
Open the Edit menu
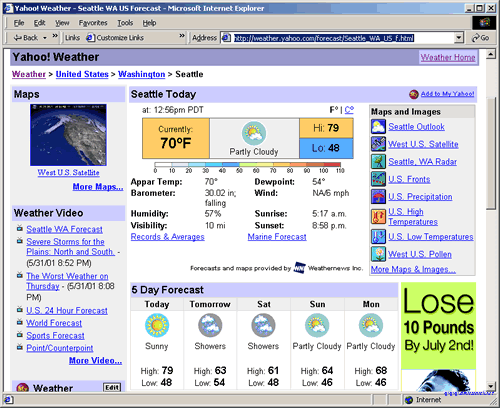point(39,23)
